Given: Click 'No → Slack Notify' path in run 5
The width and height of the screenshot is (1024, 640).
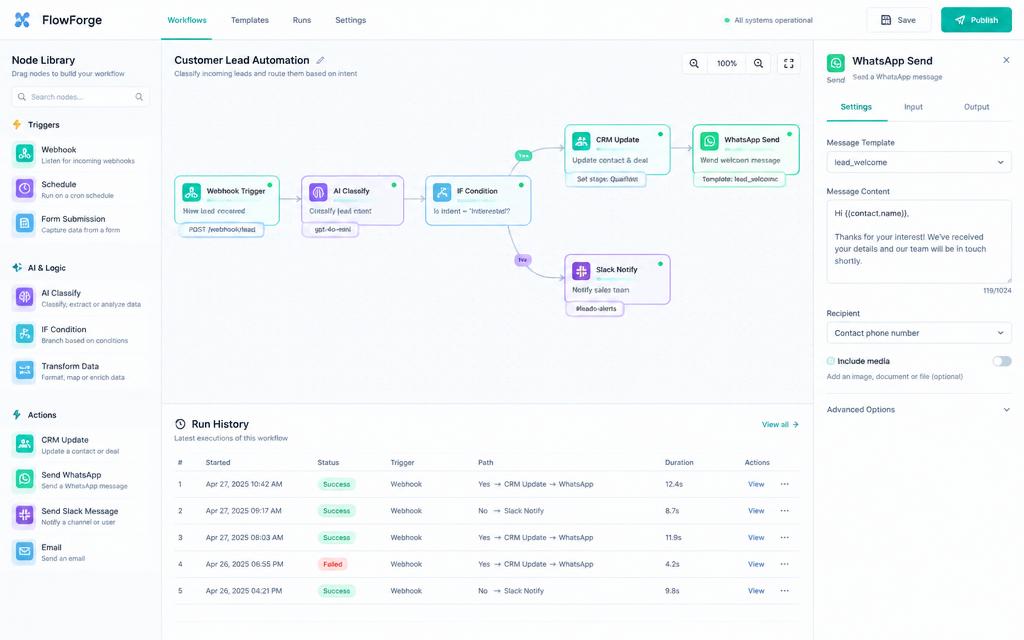Looking at the screenshot, I should [511, 590].
